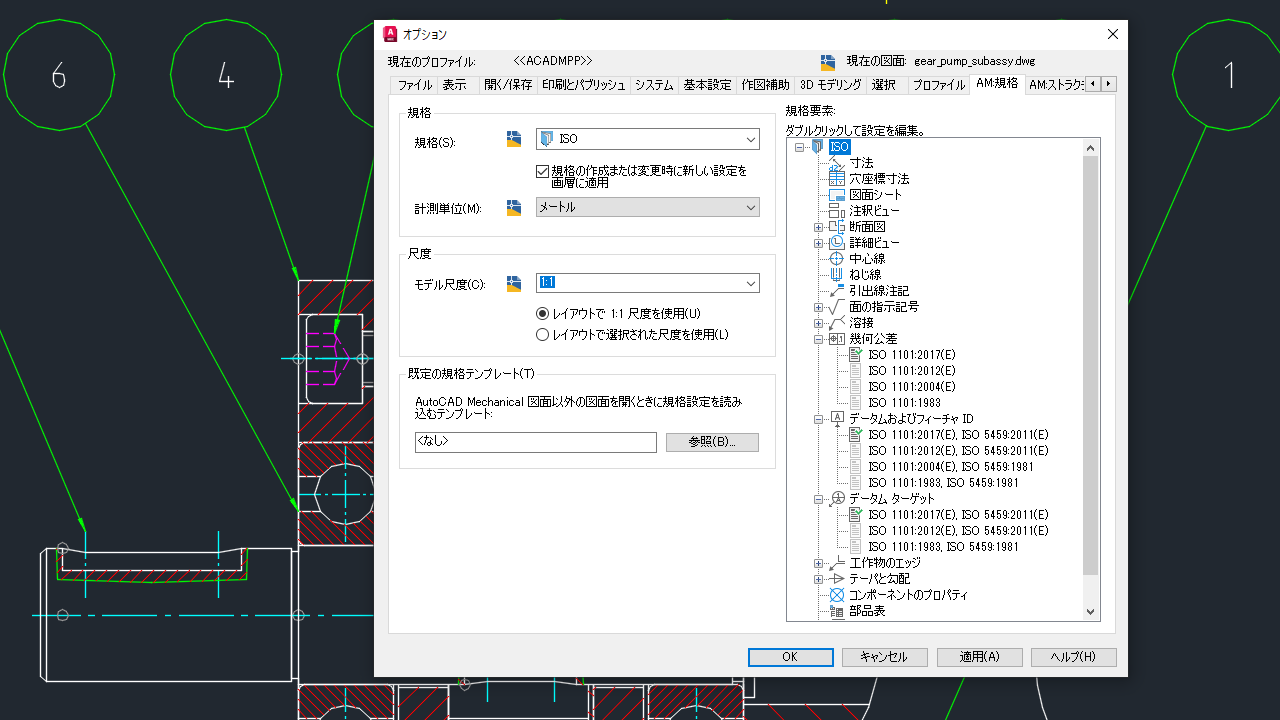The width and height of the screenshot is (1280, 720).
Task: Switch to the 開く/保存 tab
Action: click(x=508, y=85)
